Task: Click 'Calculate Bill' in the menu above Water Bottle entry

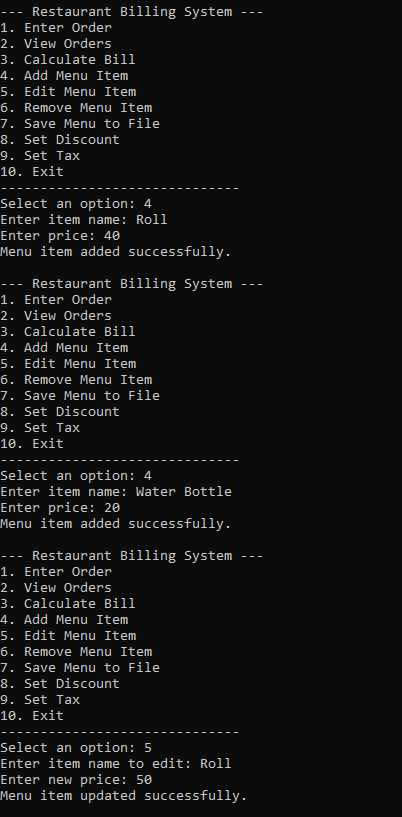Action: 80,331
